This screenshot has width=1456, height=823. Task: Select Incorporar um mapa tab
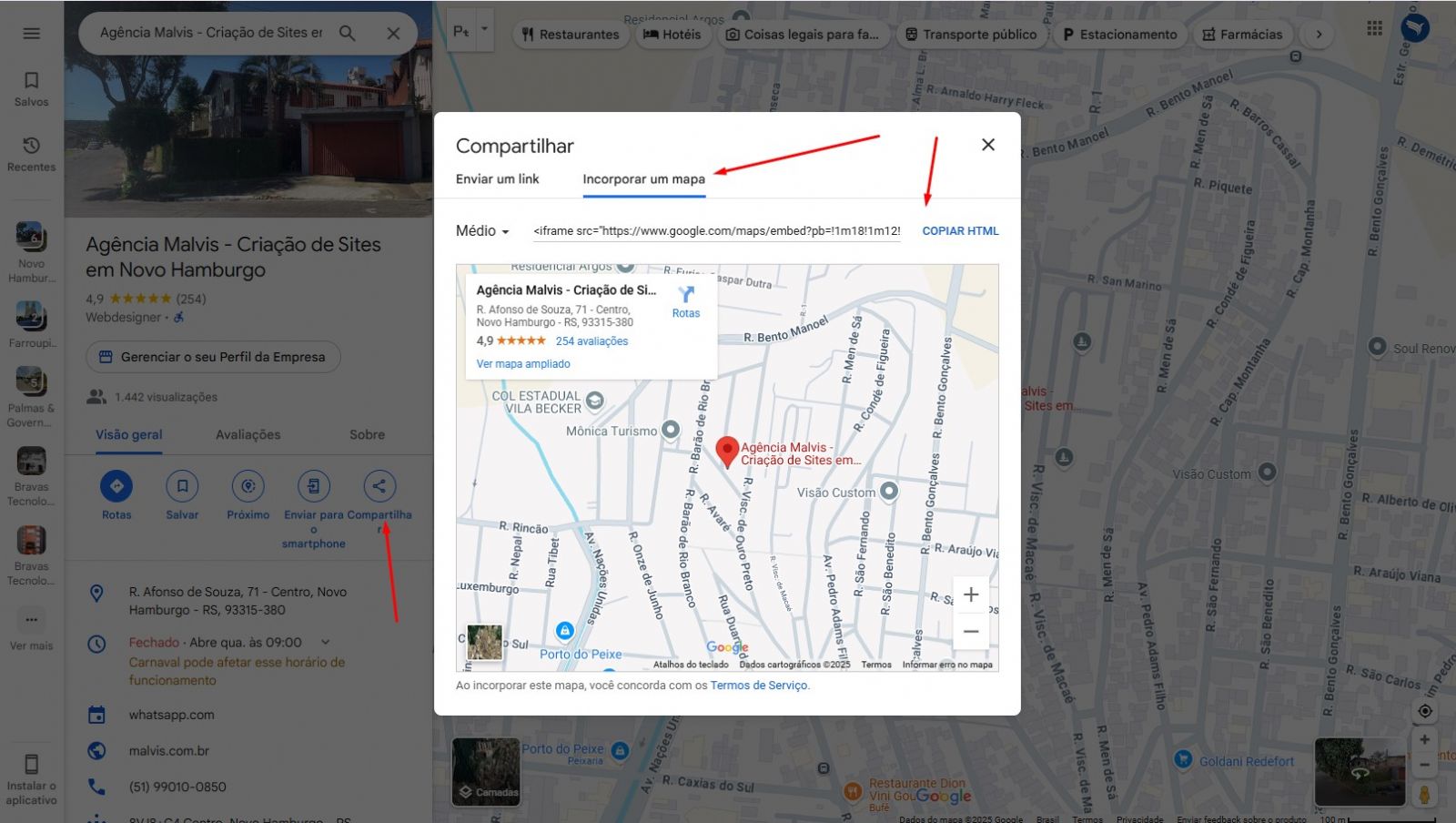click(643, 179)
